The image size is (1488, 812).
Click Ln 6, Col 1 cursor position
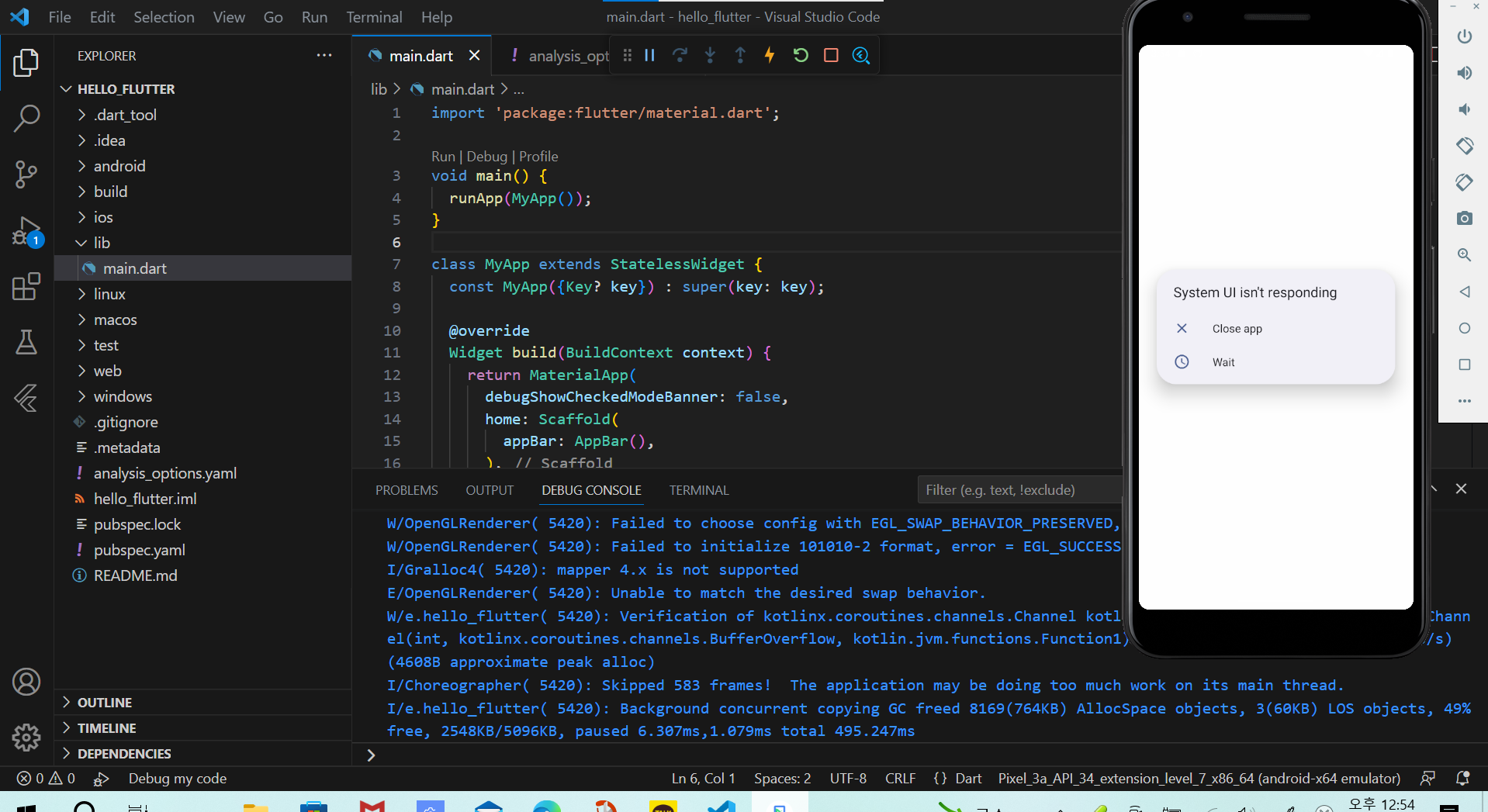[703, 779]
